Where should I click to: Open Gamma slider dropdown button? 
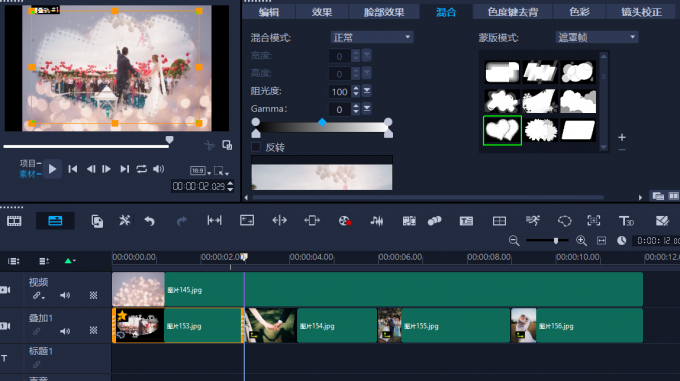(367, 108)
